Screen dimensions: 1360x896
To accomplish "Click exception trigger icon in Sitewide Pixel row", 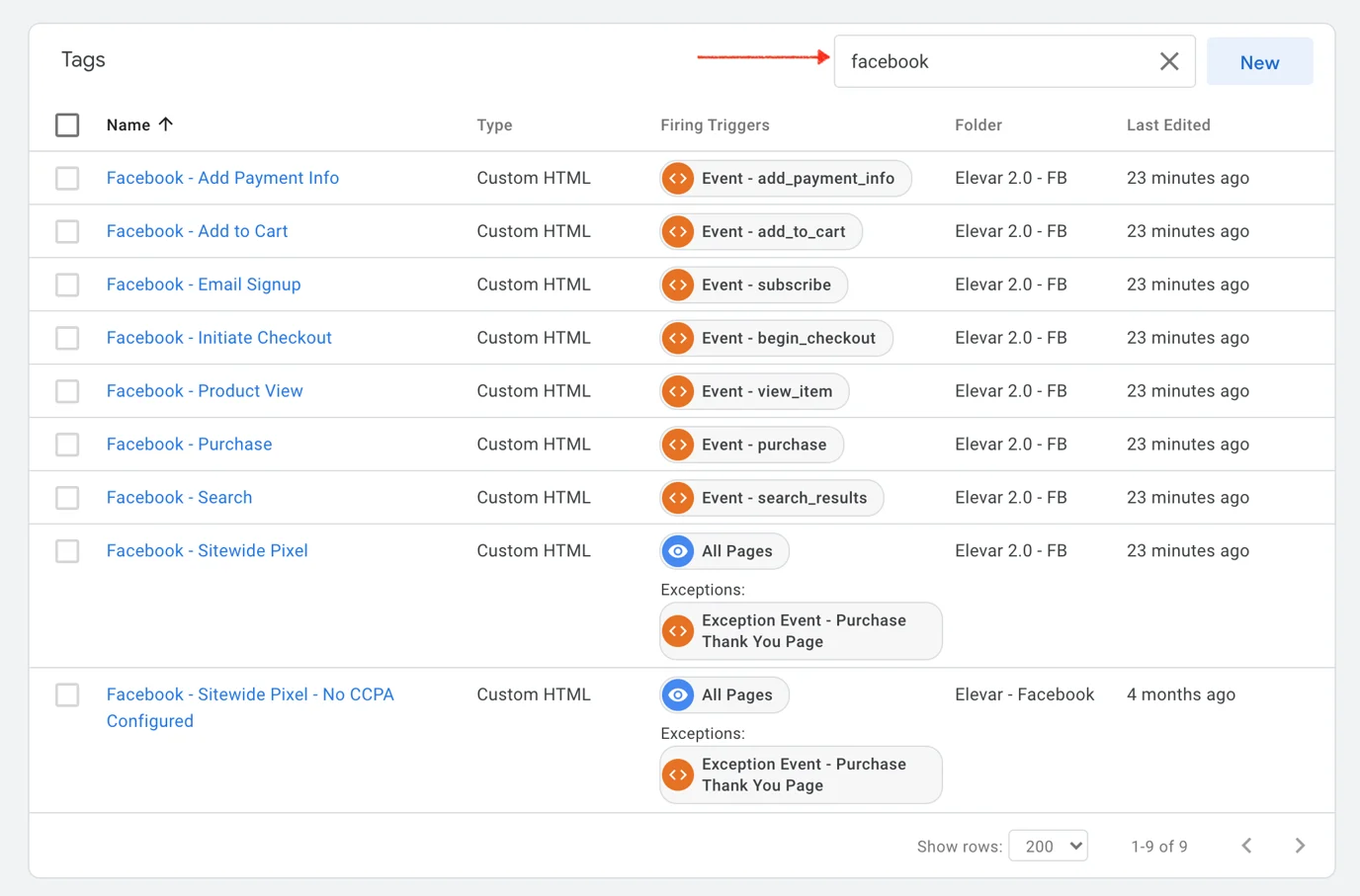I will click(678, 630).
